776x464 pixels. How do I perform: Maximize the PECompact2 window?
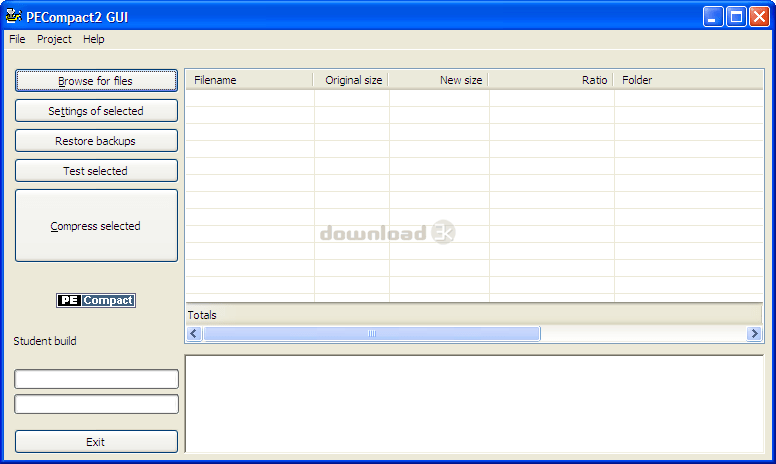[x=736, y=17]
